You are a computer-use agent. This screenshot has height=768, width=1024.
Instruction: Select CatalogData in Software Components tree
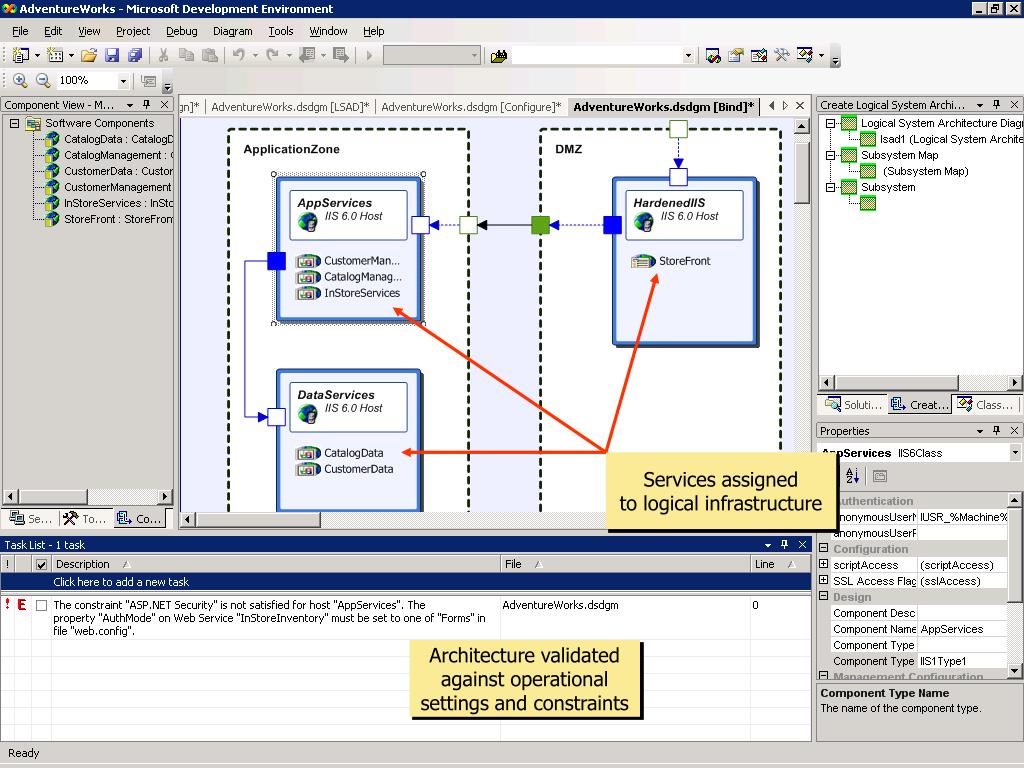pos(118,139)
